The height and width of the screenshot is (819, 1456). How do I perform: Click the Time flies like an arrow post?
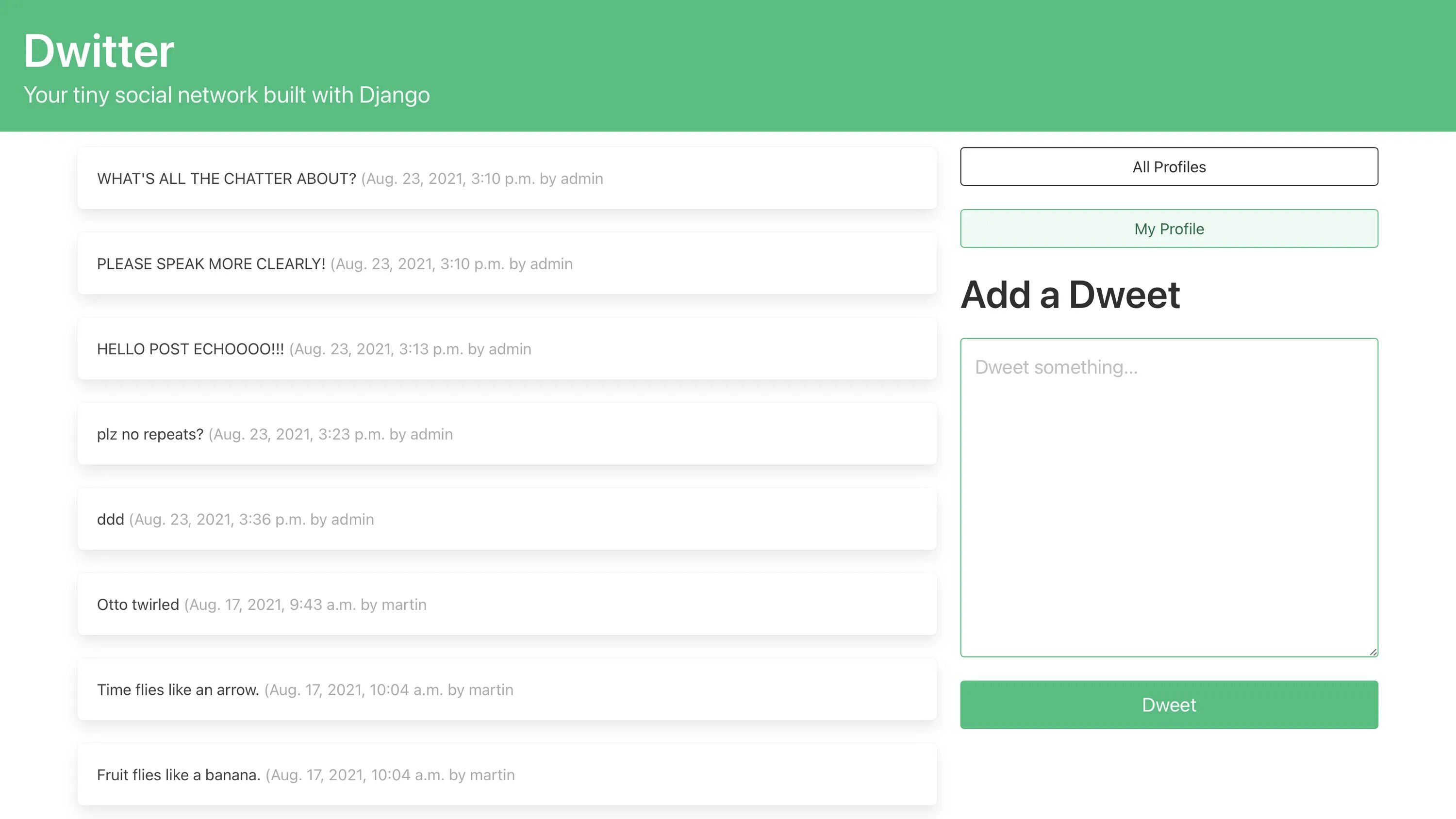507,689
